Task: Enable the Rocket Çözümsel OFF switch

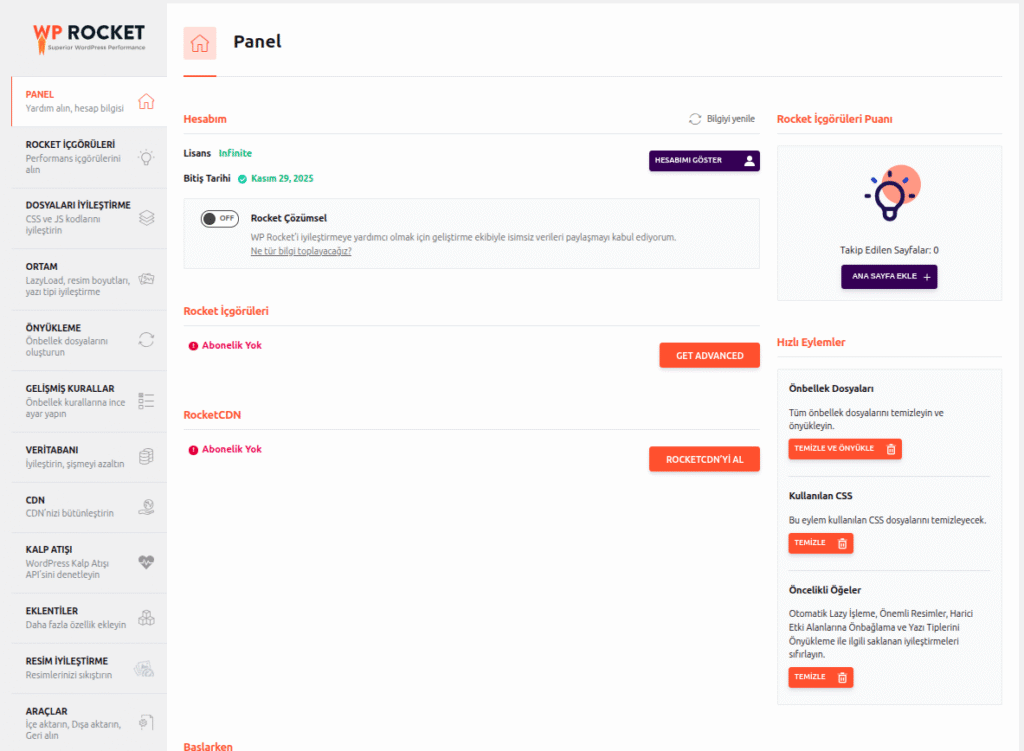Action: 219,218
